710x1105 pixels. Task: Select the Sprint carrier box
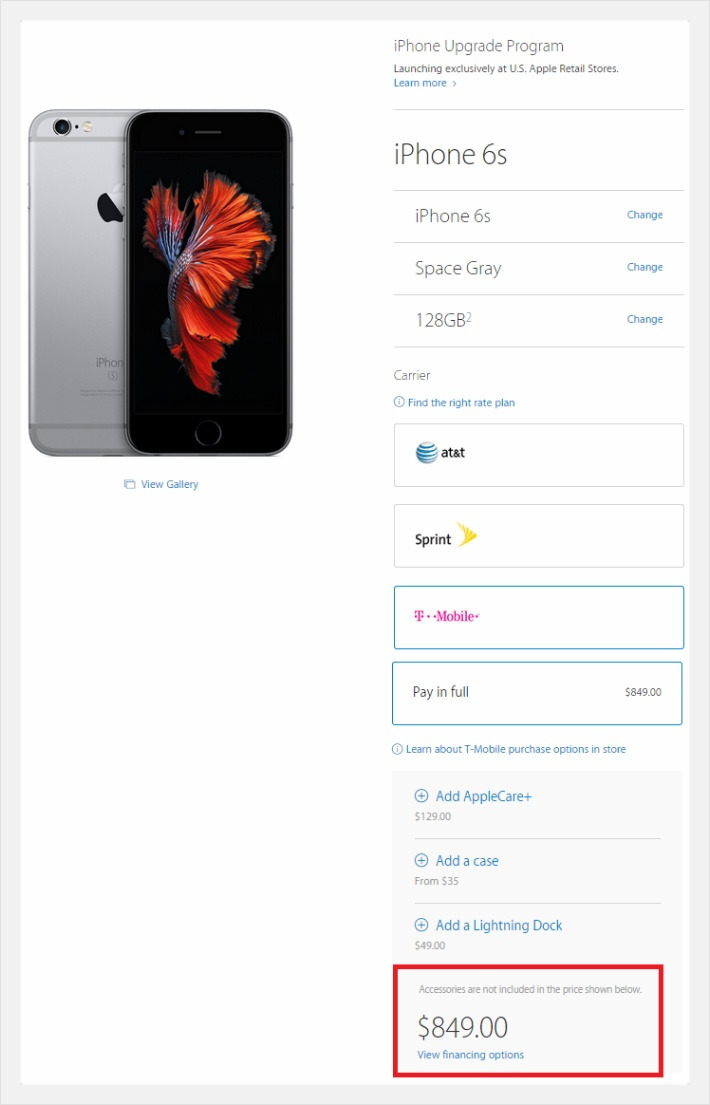point(539,536)
